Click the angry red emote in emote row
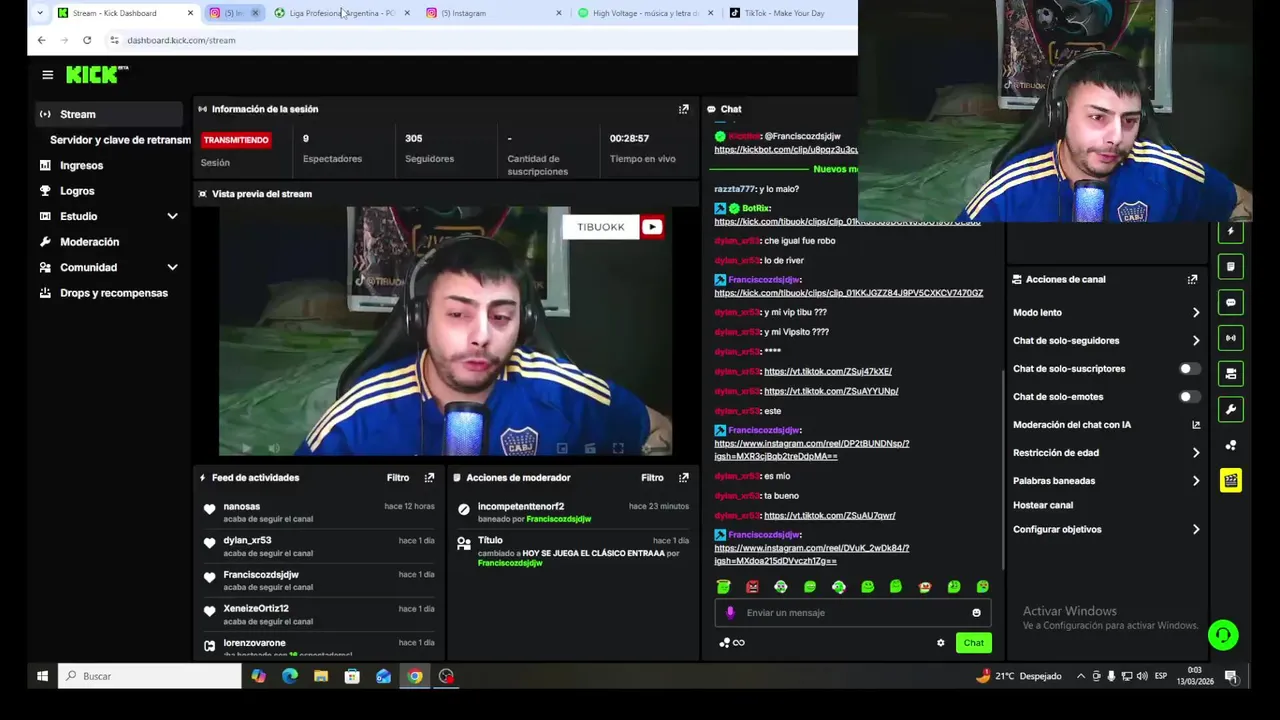Viewport: 1280px width, 720px height. (x=752, y=587)
